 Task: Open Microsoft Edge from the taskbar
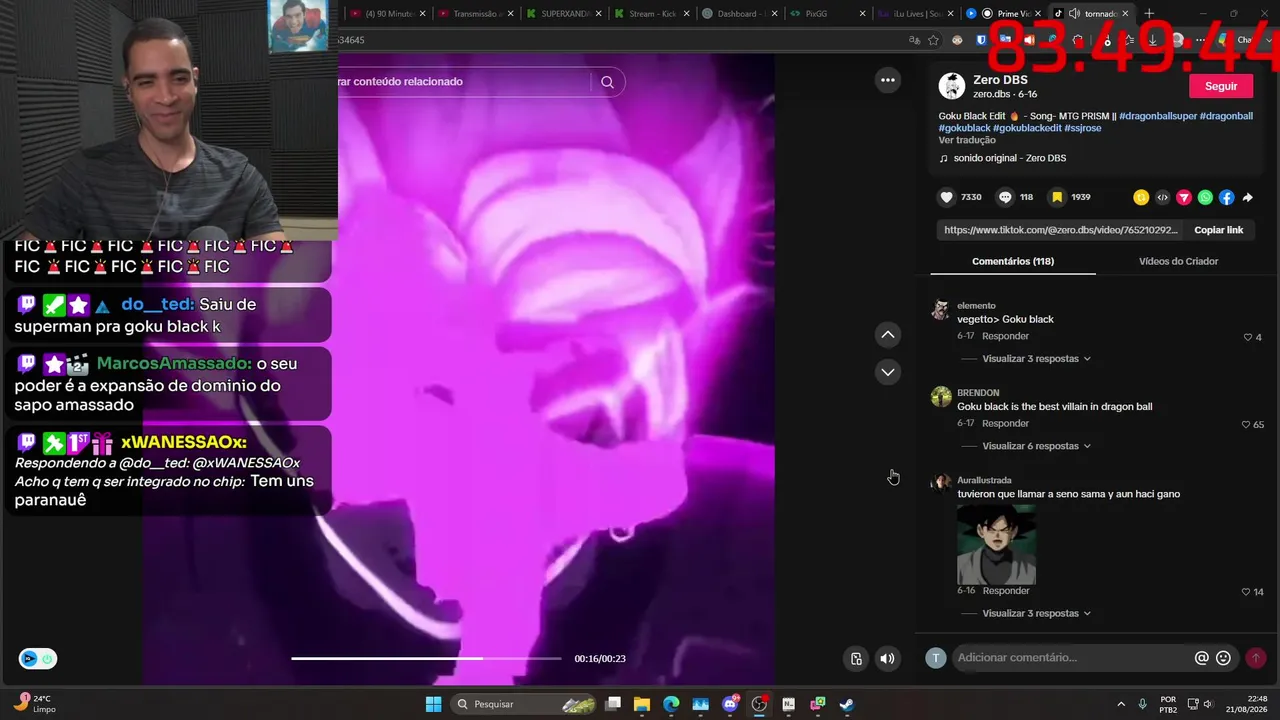[671, 704]
